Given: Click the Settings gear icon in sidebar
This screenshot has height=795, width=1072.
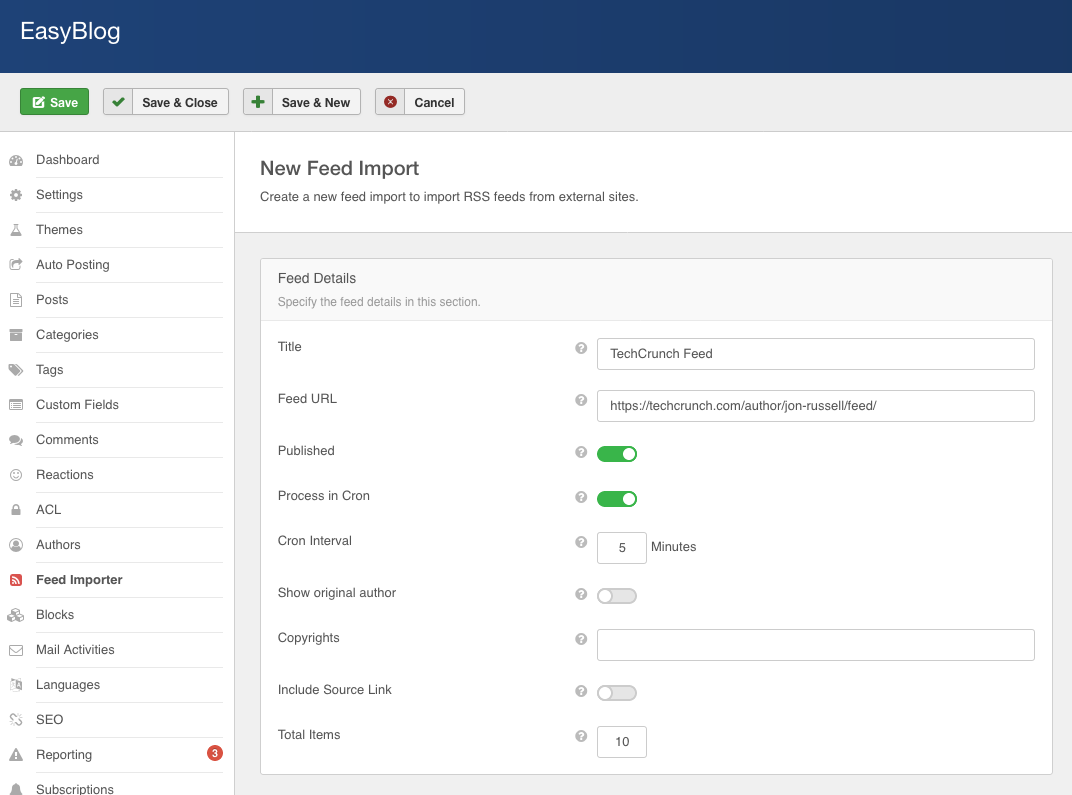Looking at the screenshot, I should click(16, 195).
